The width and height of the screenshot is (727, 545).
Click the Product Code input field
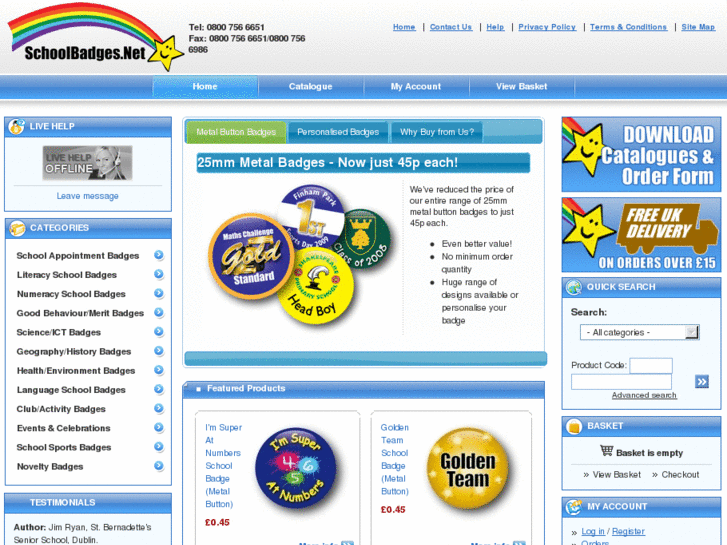pos(651,365)
